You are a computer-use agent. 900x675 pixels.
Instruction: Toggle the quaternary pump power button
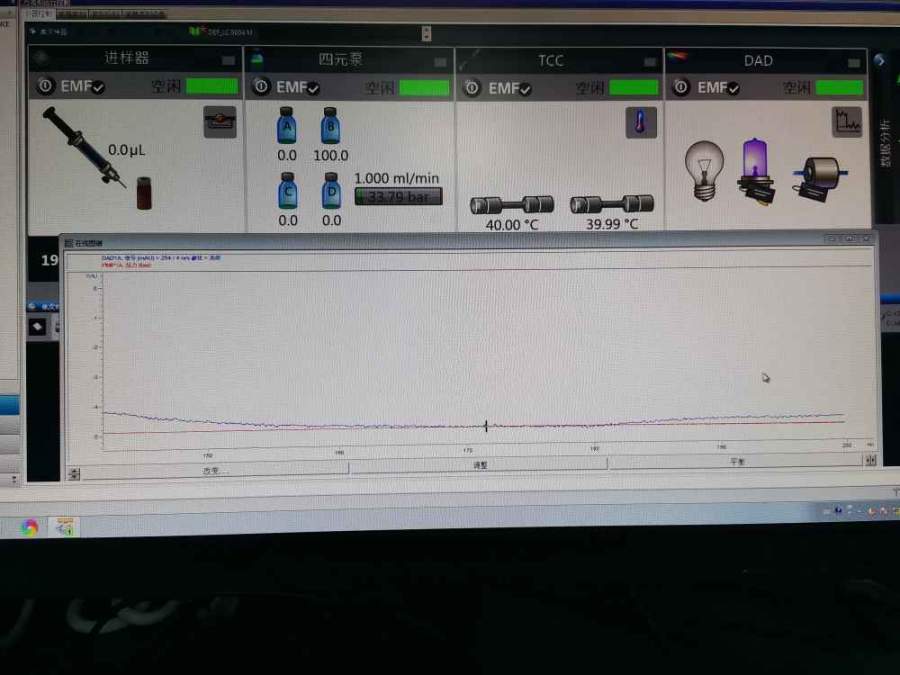click(x=261, y=87)
